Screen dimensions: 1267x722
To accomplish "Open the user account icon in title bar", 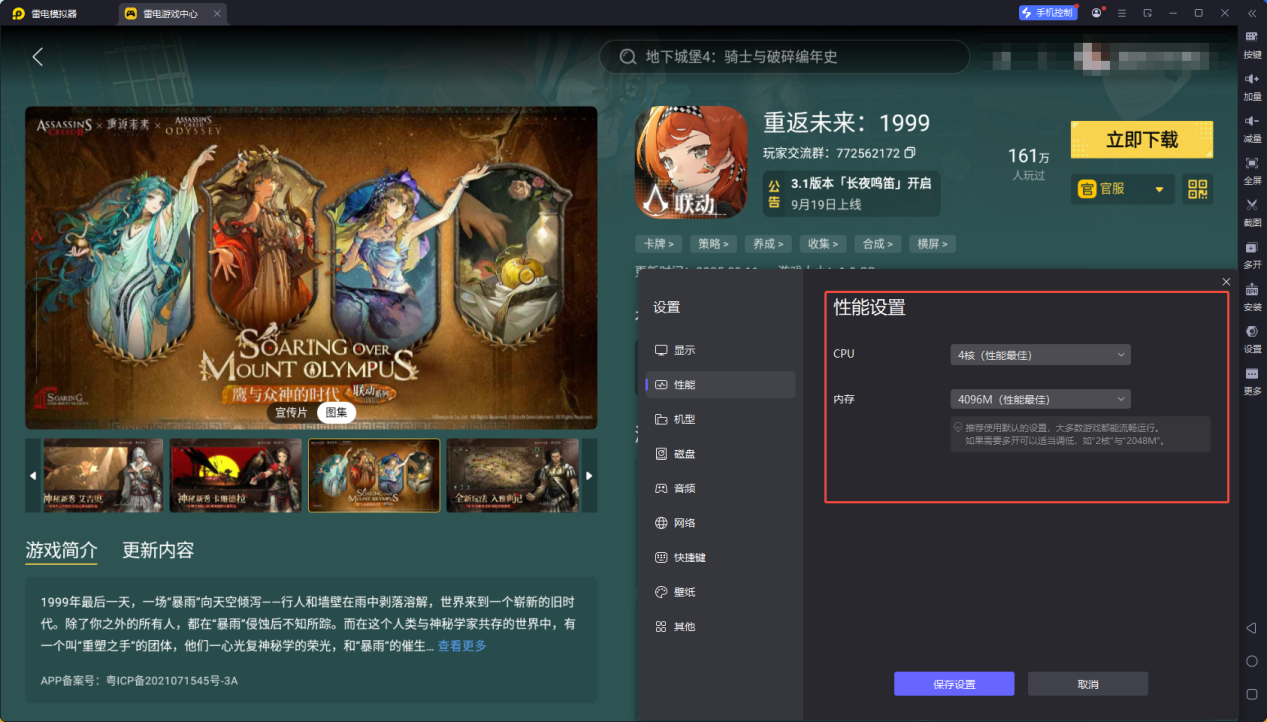I will [1097, 13].
